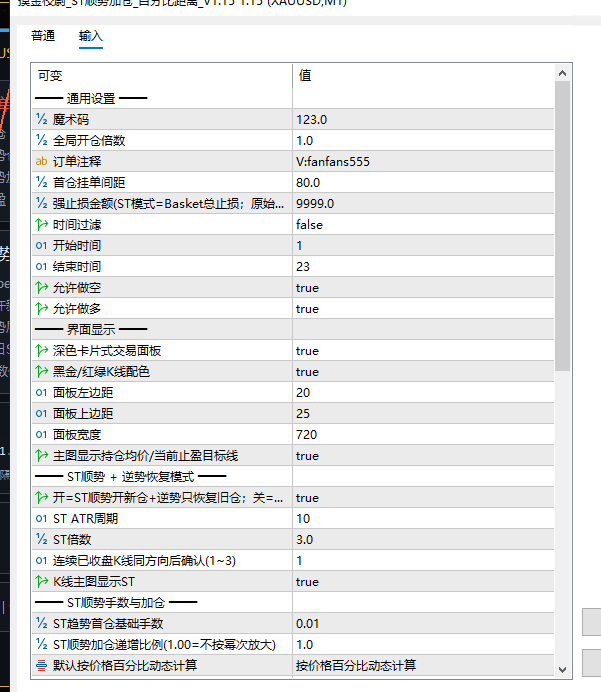This screenshot has height=692, width=601.
Task: Edit the 强止损金额 value 9999.0
Action: [x=423, y=203]
